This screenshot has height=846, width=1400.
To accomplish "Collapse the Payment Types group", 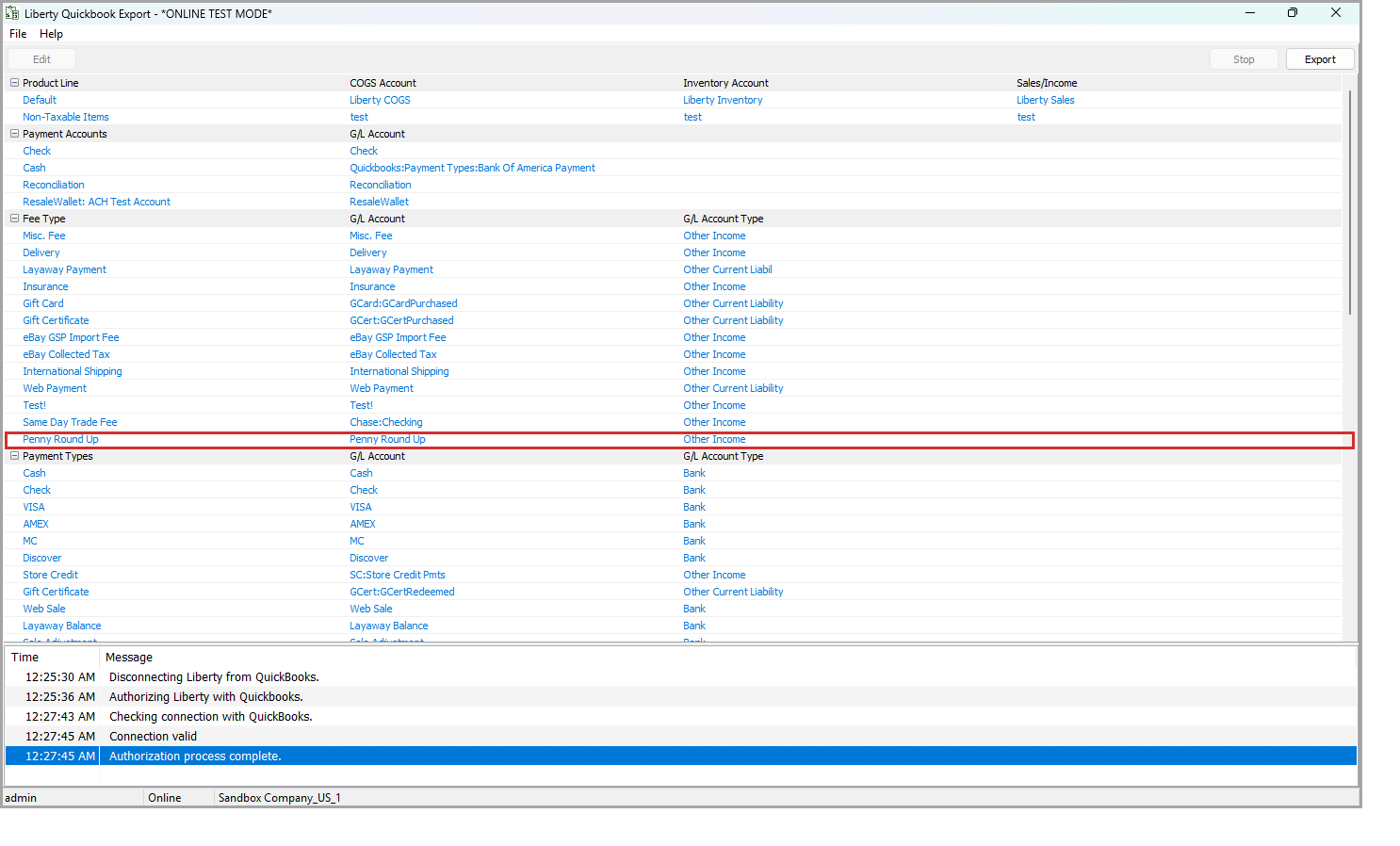I will tap(14, 456).
